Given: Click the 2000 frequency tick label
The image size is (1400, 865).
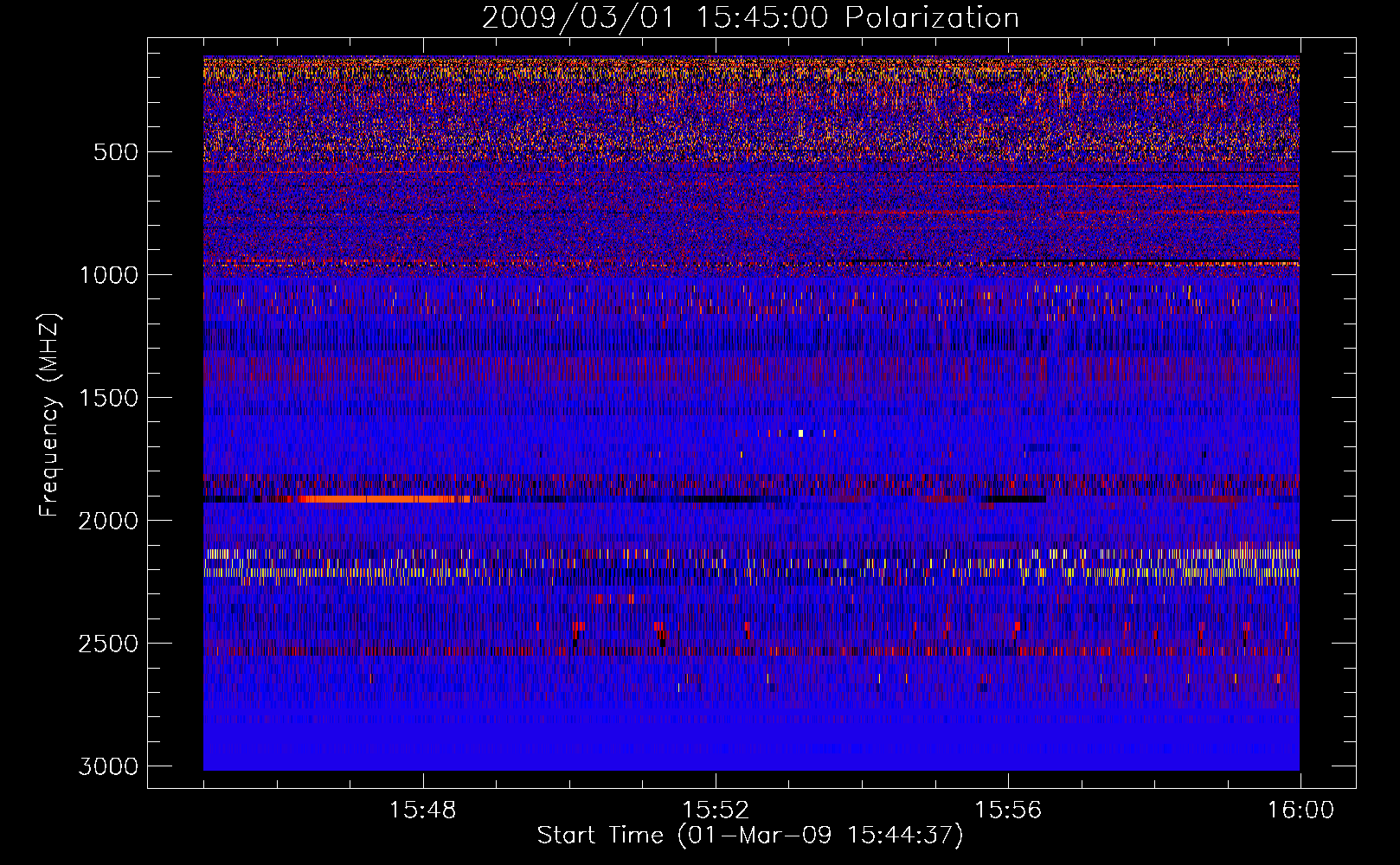Looking at the screenshot, I should [108, 521].
